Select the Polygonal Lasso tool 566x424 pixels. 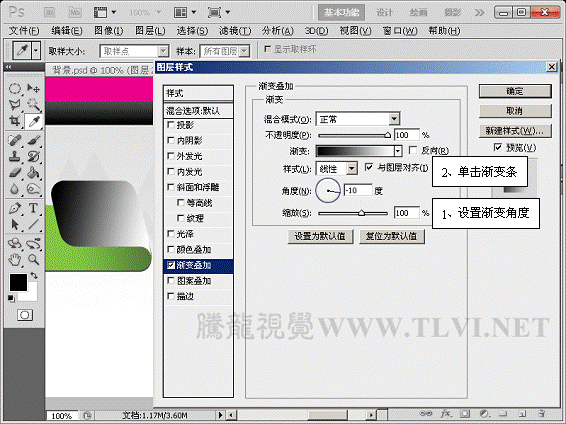coord(14,105)
